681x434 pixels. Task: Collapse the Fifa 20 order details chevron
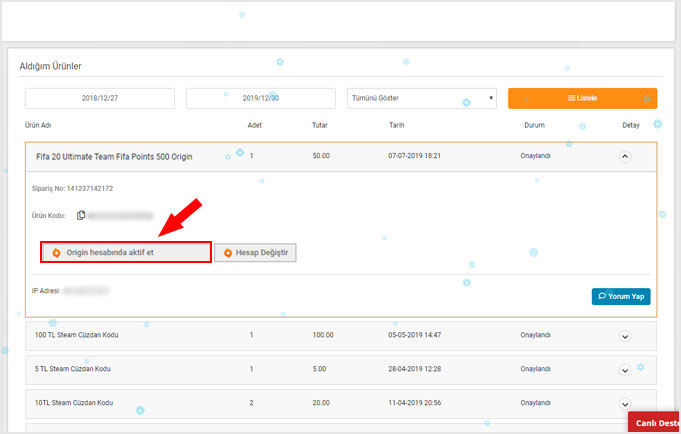pyautogui.click(x=625, y=156)
